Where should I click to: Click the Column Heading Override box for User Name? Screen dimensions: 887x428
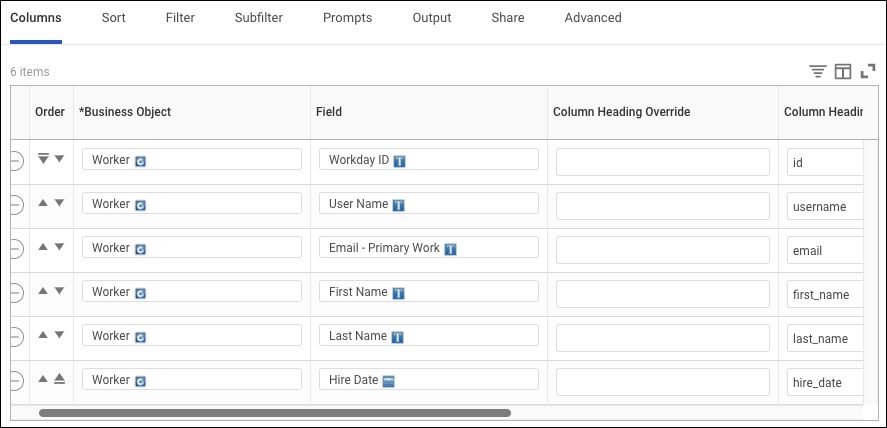click(662, 206)
